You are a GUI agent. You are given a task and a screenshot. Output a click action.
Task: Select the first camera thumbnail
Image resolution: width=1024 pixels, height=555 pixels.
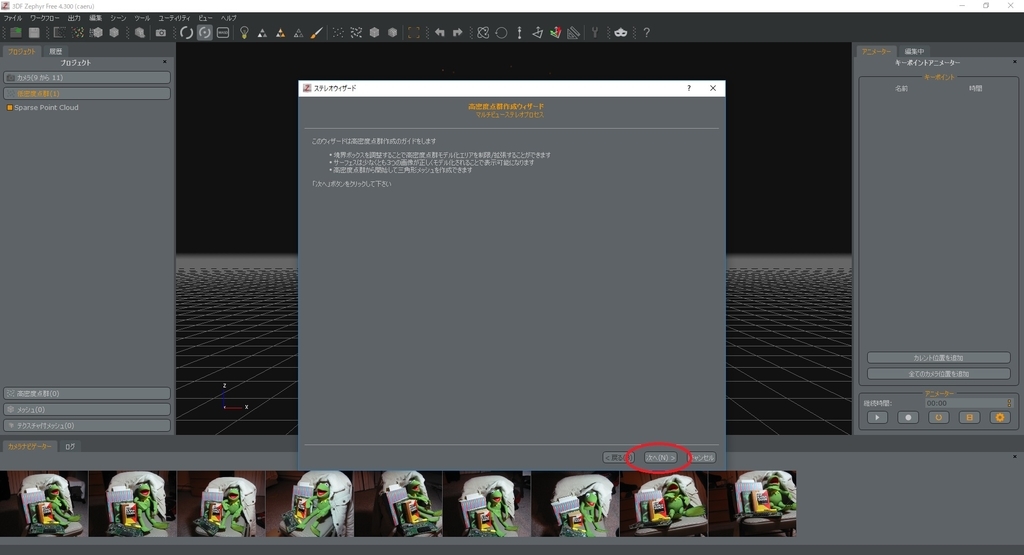coord(44,504)
